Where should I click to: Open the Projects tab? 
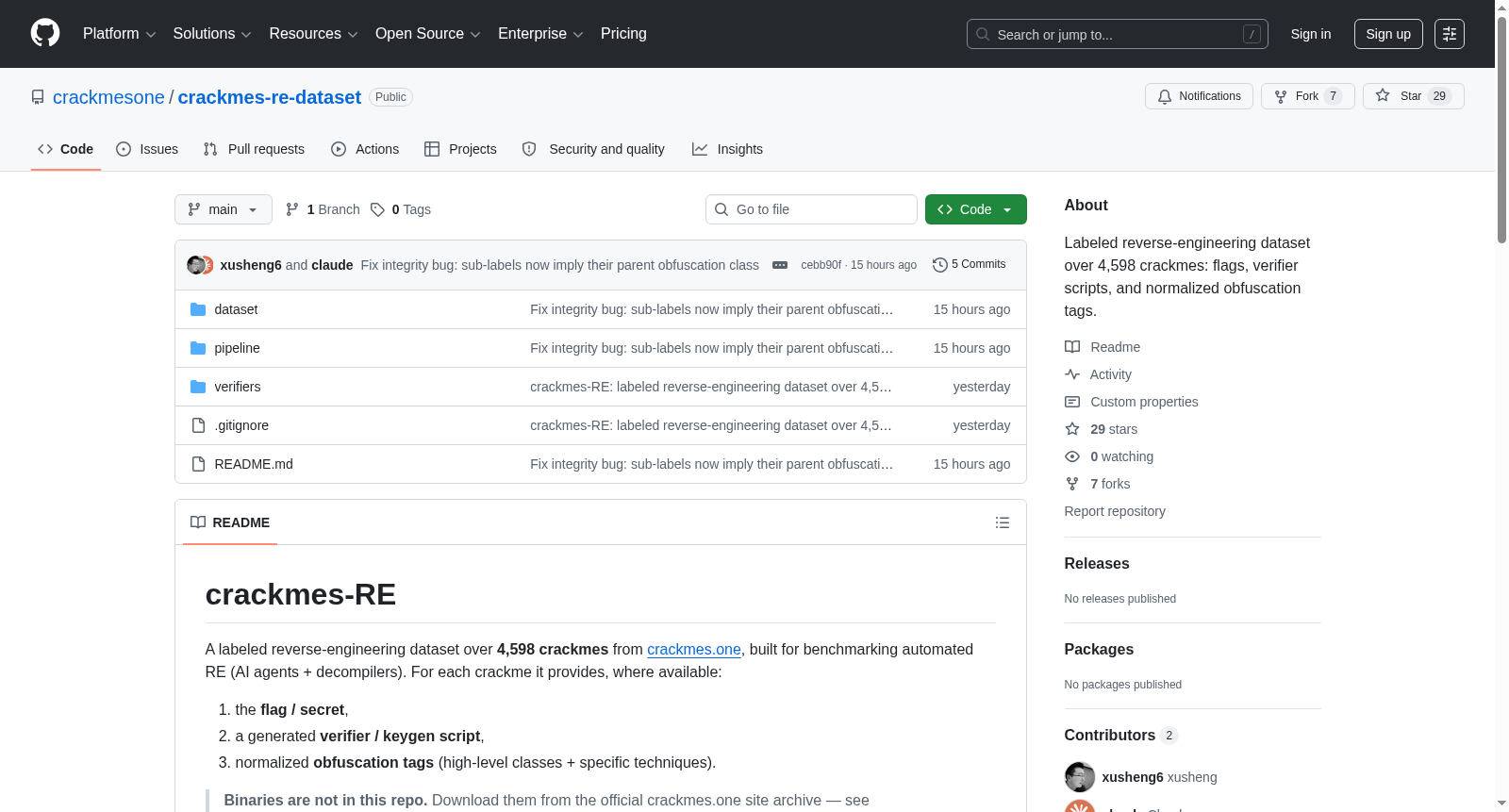pyautogui.click(x=460, y=149)
